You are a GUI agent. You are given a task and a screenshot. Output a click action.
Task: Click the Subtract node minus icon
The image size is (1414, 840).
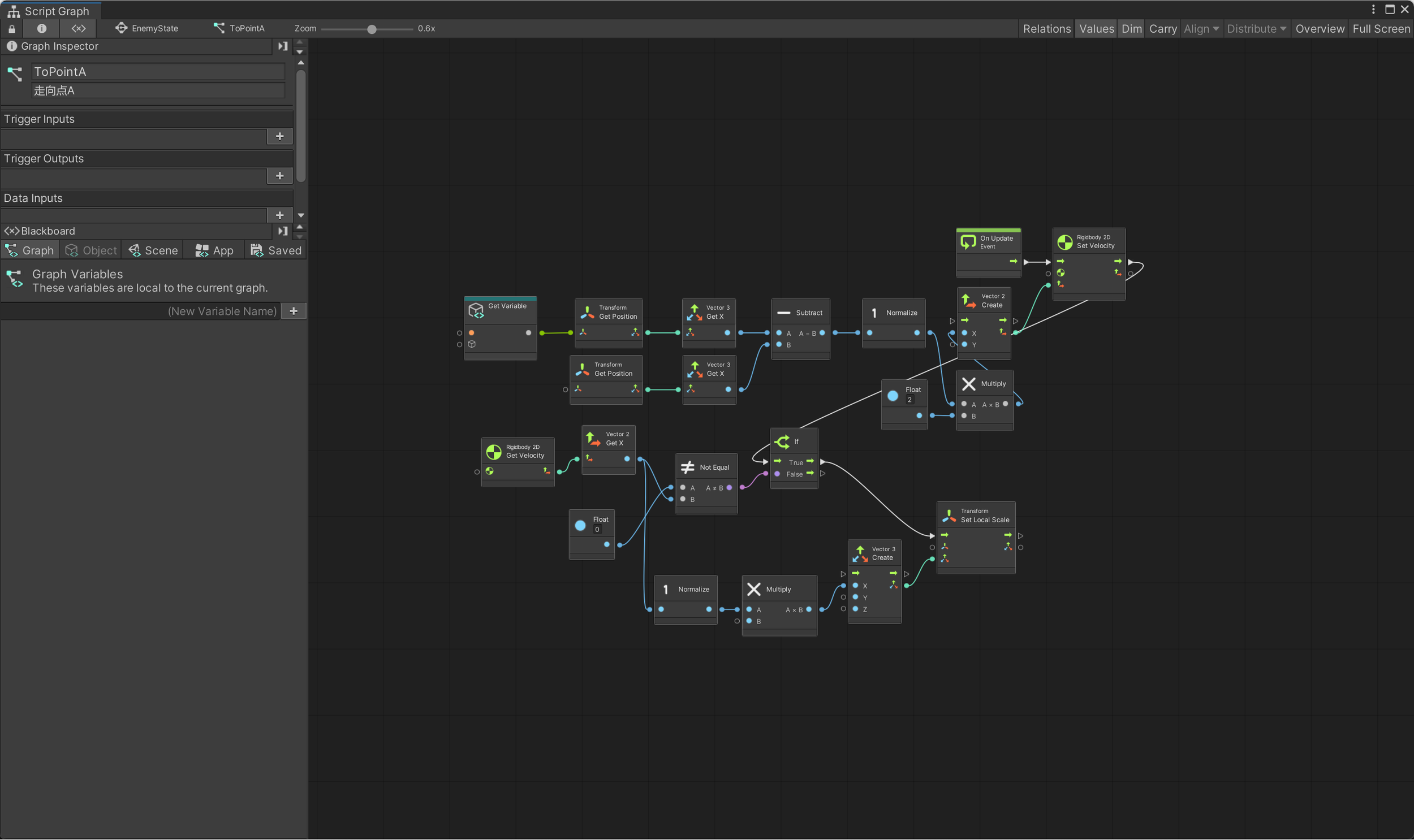[784, 313]
